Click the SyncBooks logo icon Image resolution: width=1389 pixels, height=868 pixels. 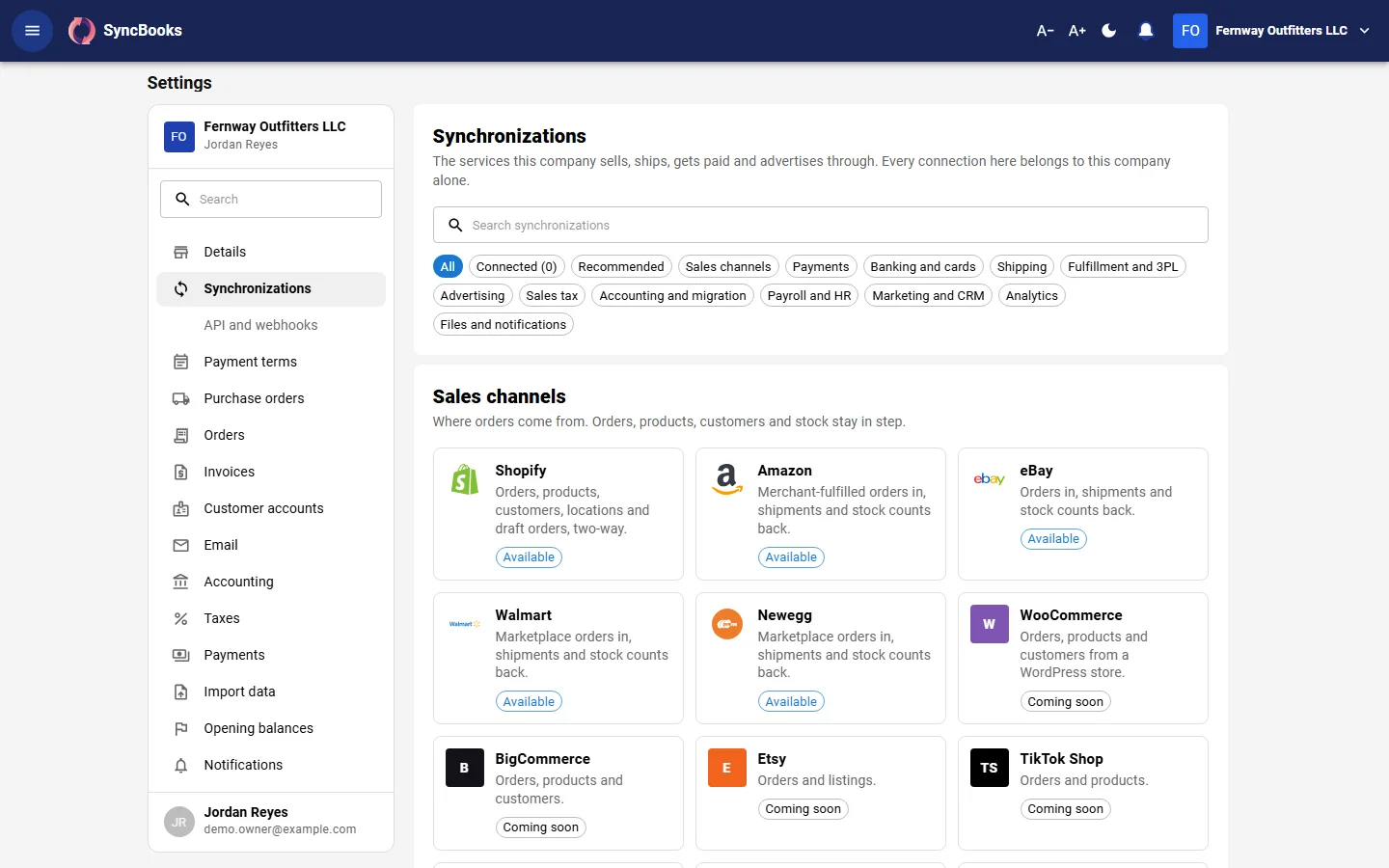click(82, 31)
